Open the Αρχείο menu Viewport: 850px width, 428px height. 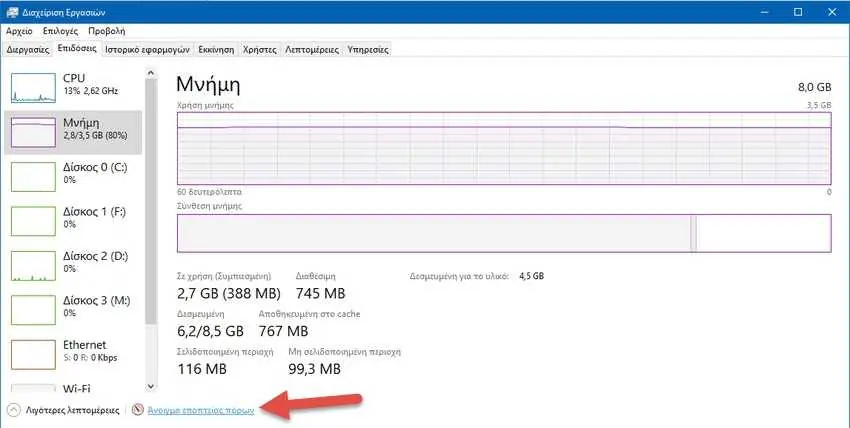click(20, 31)
